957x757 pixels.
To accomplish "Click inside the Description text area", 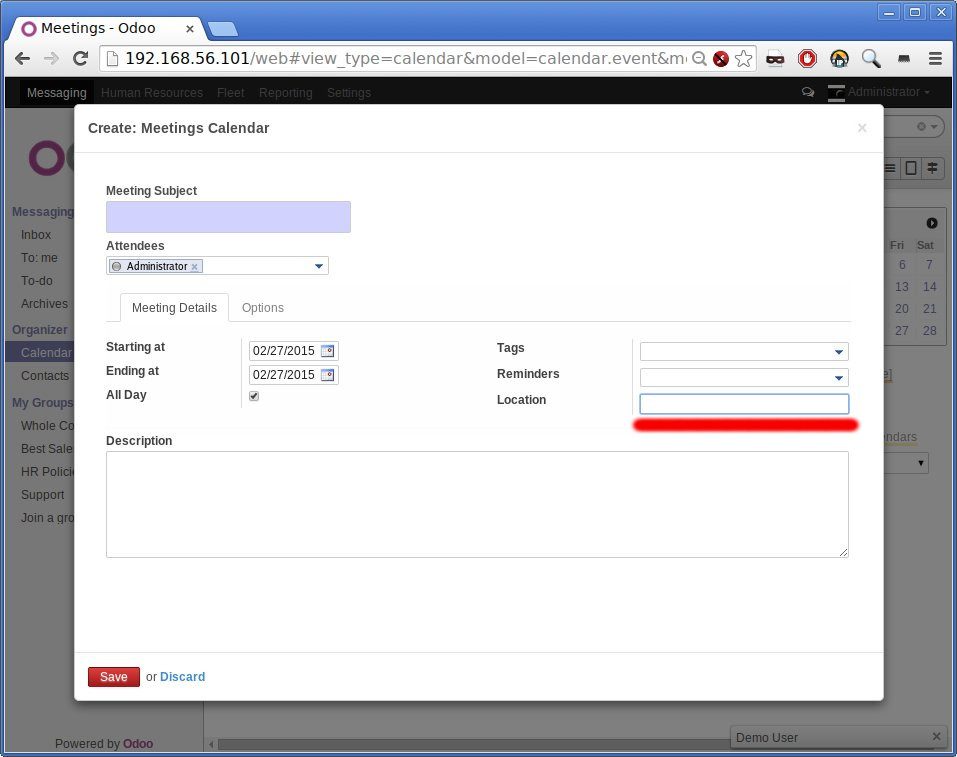I will [x=477, y=504].
